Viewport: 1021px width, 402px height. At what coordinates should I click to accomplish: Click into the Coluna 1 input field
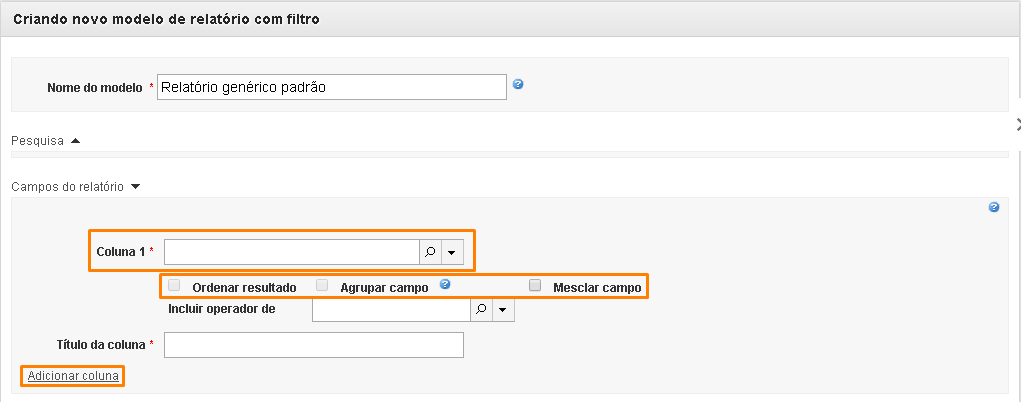(291, 252)
